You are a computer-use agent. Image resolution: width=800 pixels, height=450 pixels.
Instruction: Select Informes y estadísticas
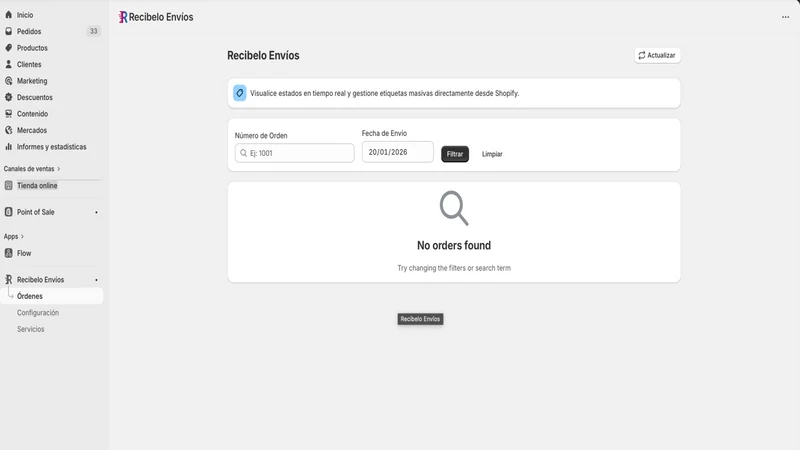click(52, 146)
